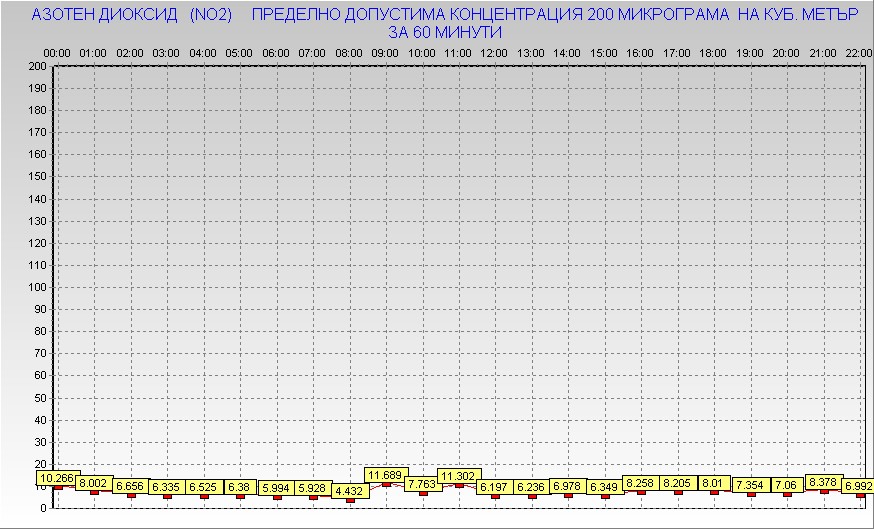Select the 190 y-axis label
The width and height of the screenshot is (874, 529).
[x=37, y=89]
